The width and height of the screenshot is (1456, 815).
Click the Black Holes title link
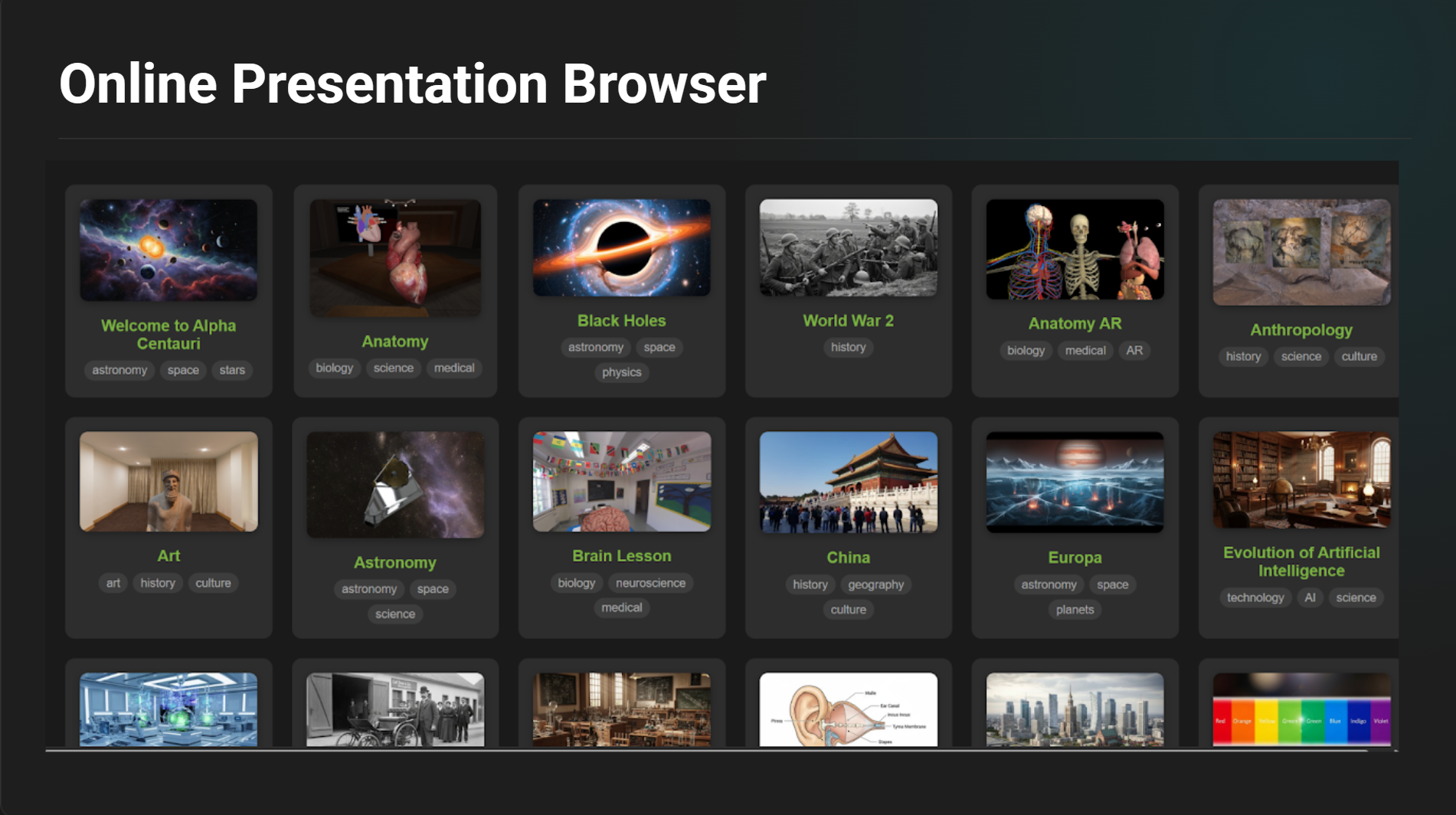point(622,321)
